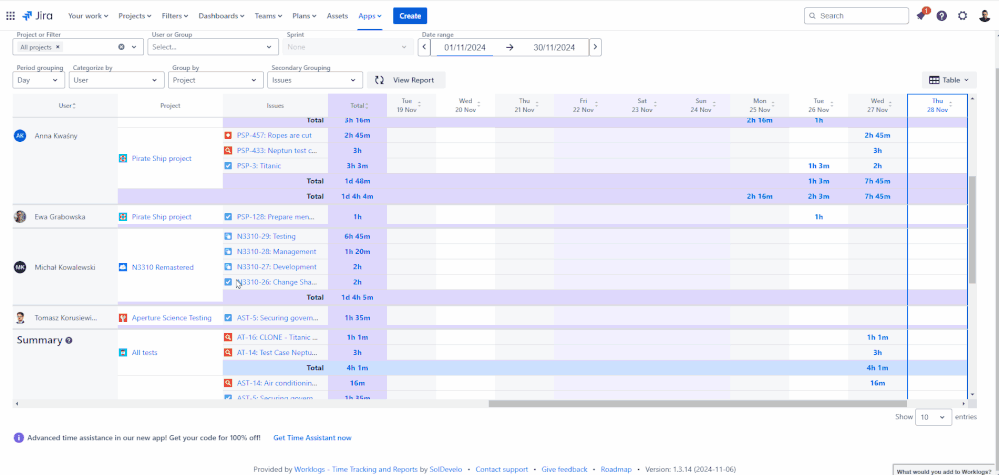Open the Get Time Assistant now link

tap(312, 438)
